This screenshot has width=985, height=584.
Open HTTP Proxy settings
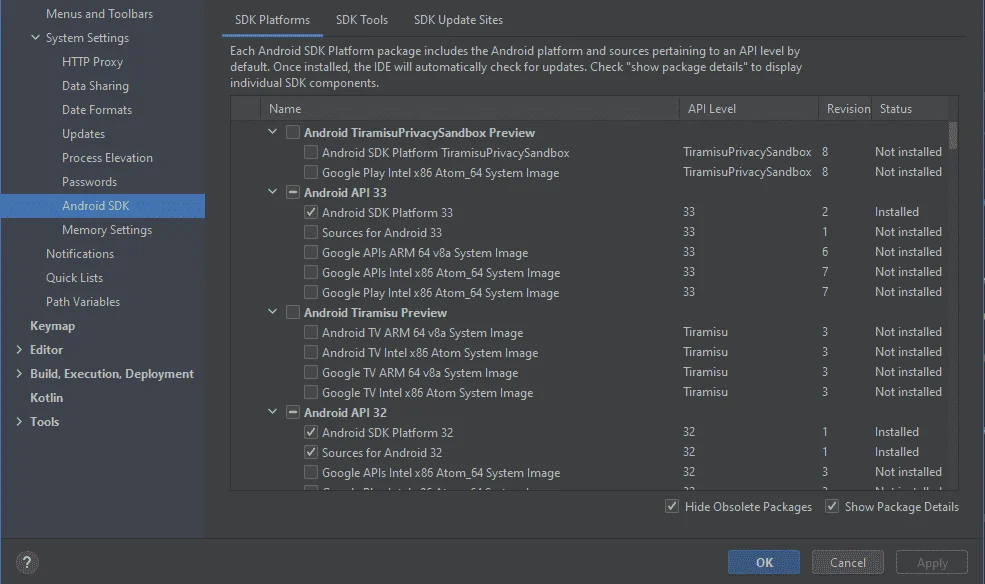[x=92, y=62]
